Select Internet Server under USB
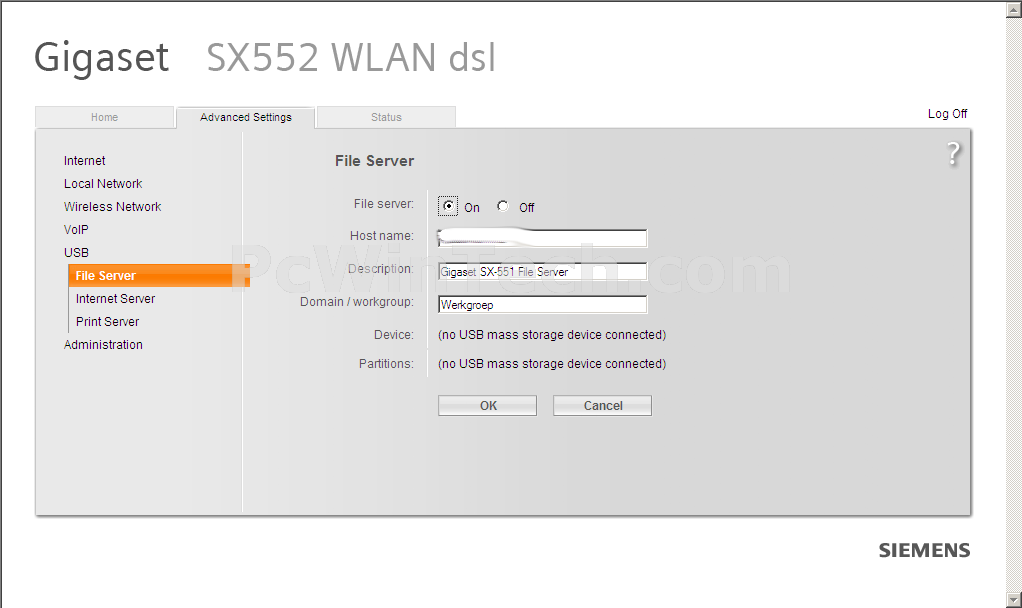The height and width of the screenshot is (608, 1022). pyautogui.click(x=115, y=298)
